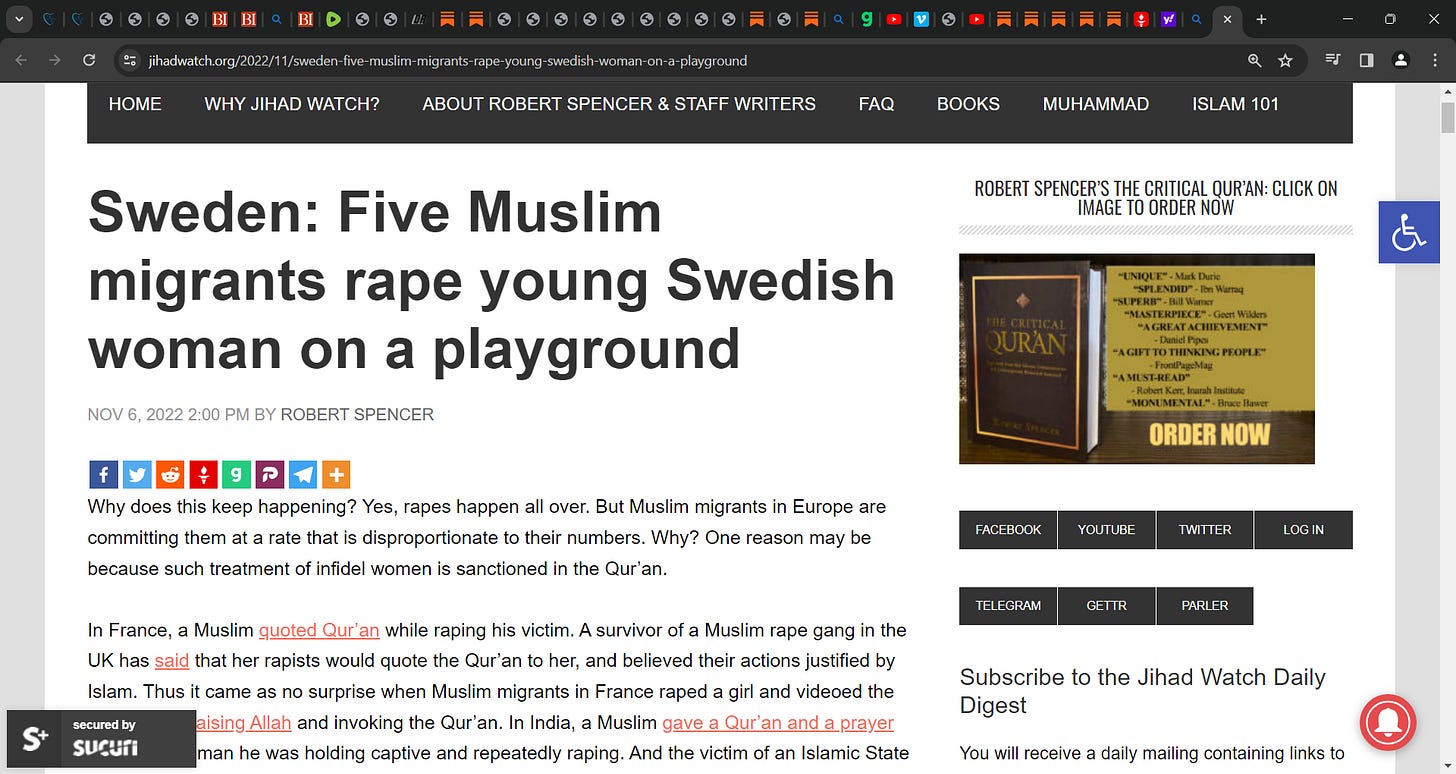Click the red GETTR torch share icon

click(x=203, y=474)
